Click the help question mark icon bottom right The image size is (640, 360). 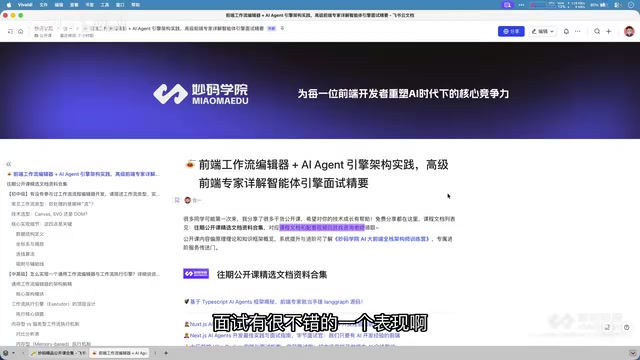coord(627,327)
